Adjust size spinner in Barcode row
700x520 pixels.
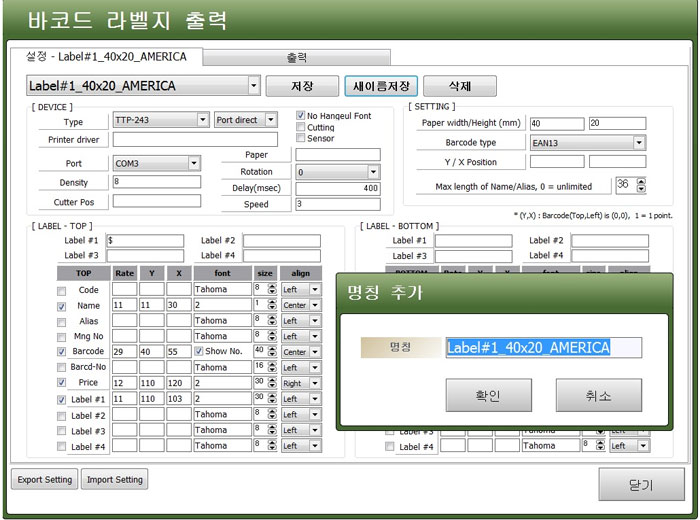(x=272, y=352)
